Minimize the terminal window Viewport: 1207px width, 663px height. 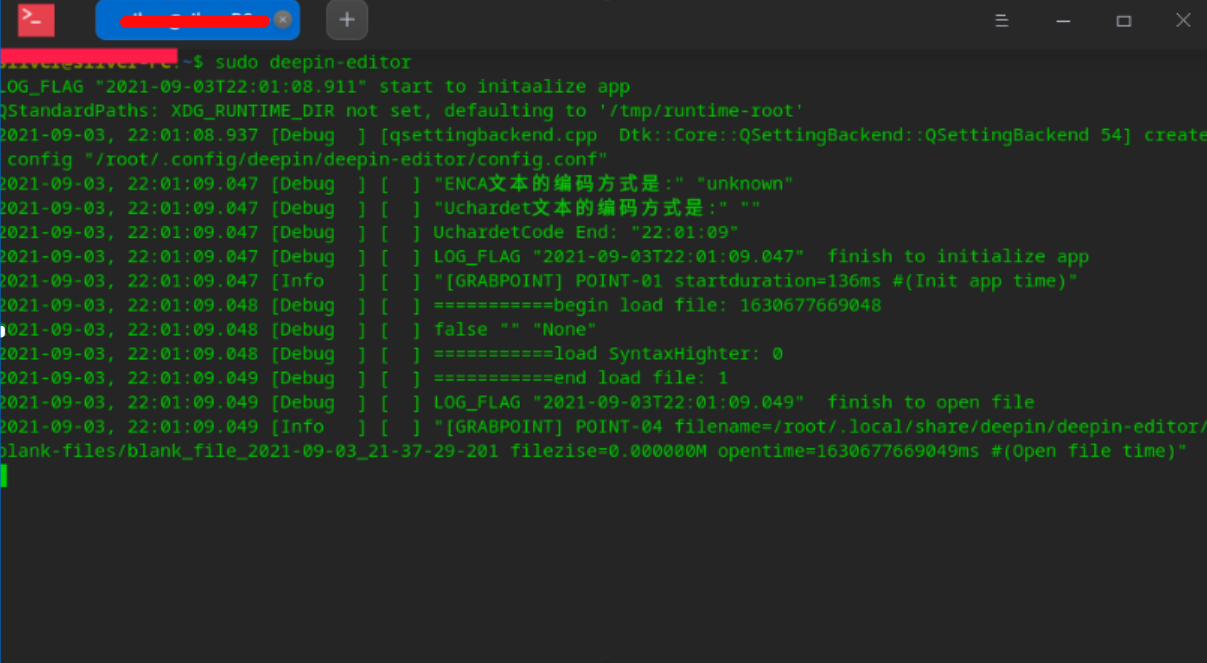[x=1063, y=20]
